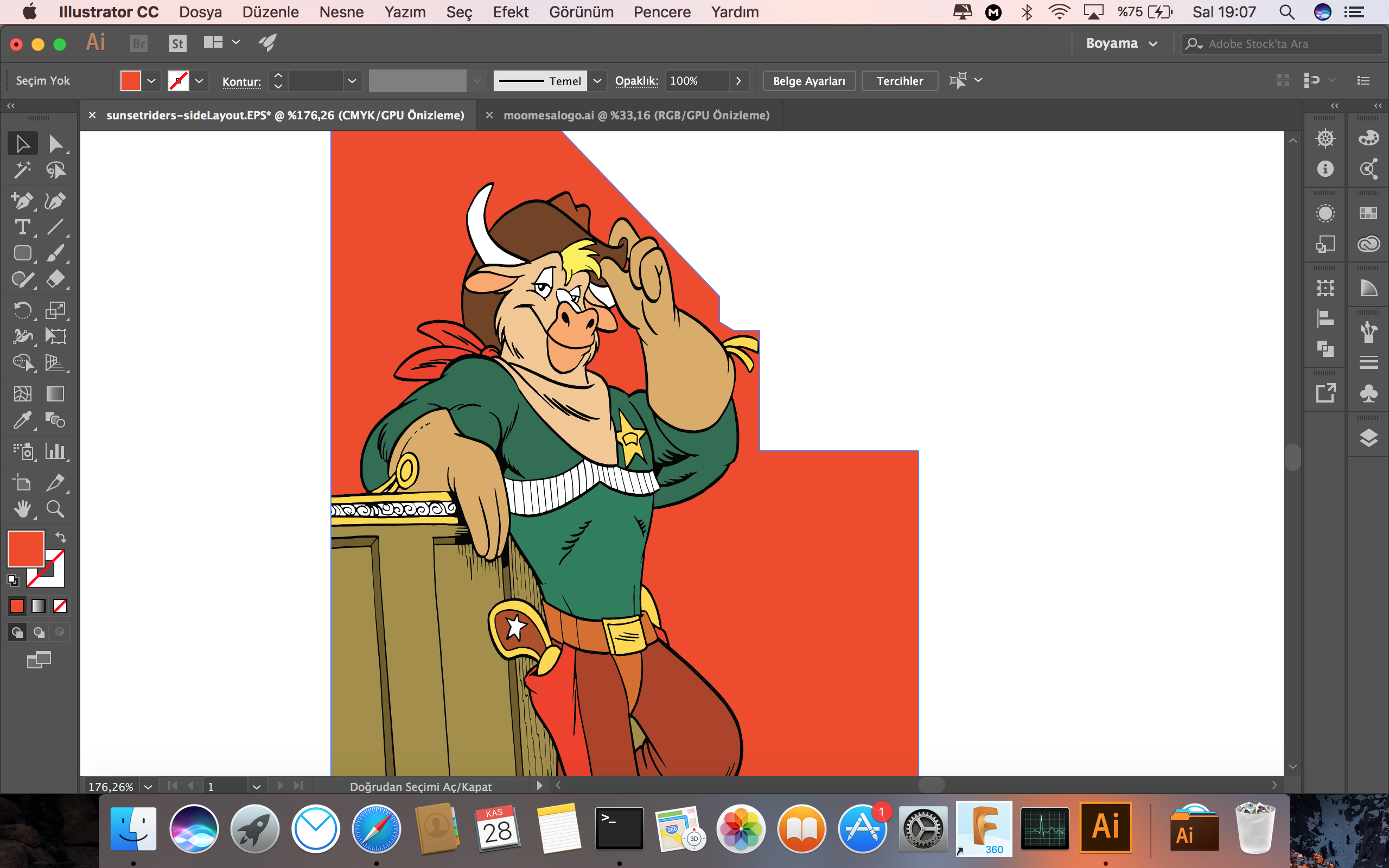Select the Eraser tool
This screenshot has height=868, width=1389.
pyautogui.click(x=55, y=279)
